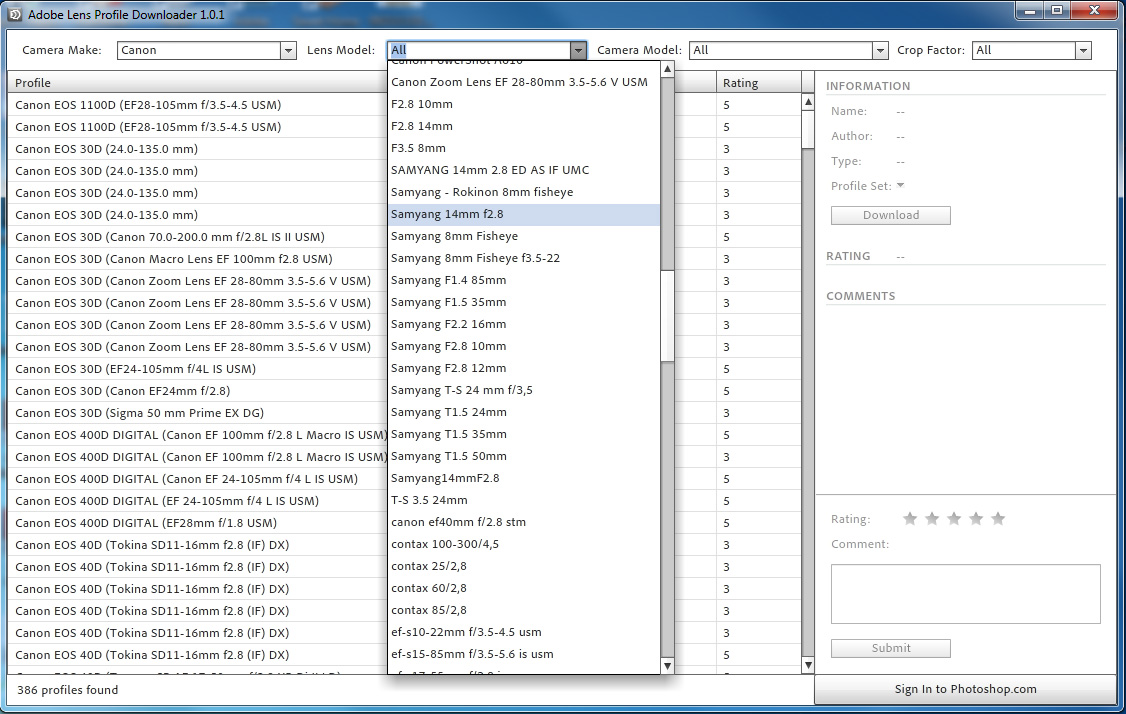Sort by the Rating column header
1126x714 pixels.
(x=758, y=83)
